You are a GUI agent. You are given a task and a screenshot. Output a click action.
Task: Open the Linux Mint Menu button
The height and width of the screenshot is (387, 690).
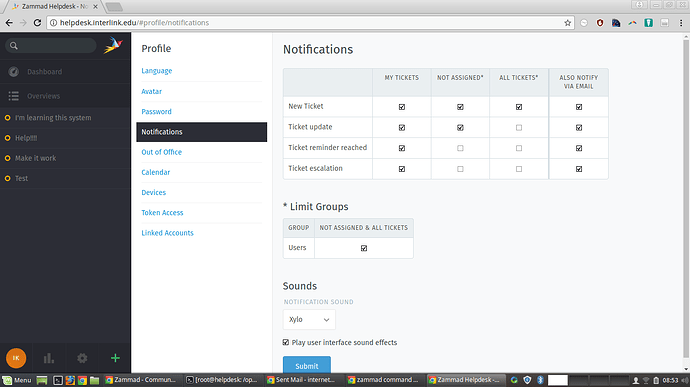[x=17, y=380]
